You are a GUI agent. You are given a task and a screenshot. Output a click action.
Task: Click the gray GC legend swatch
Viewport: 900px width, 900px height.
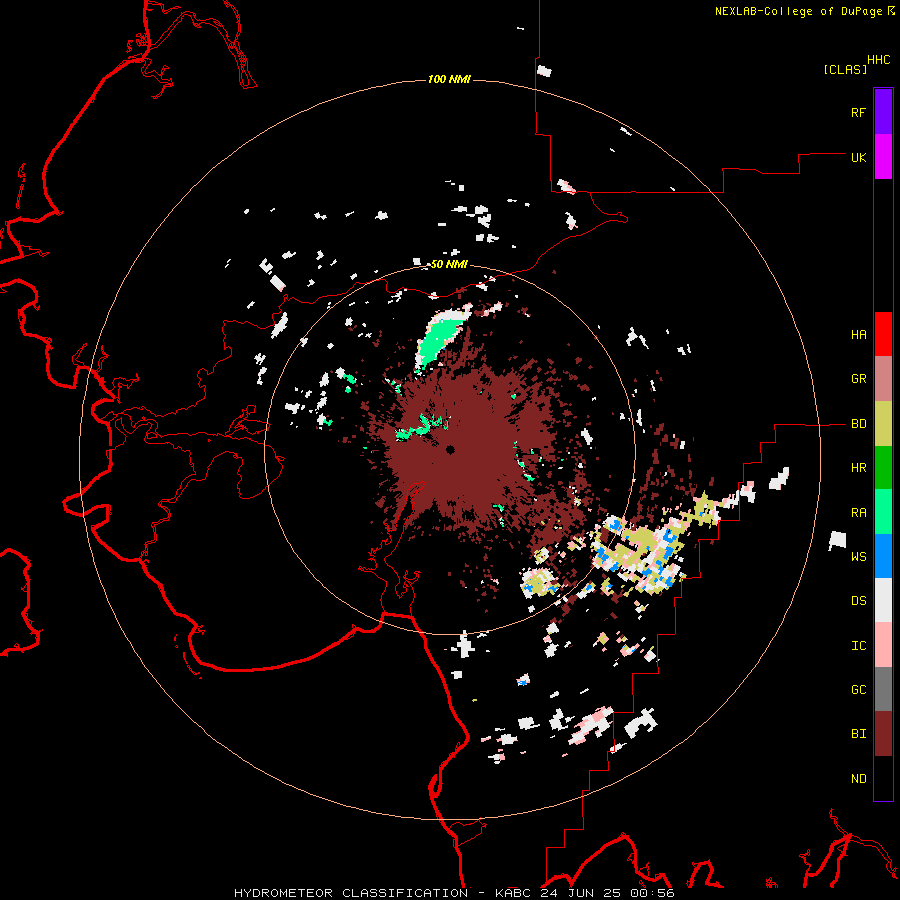(883, 689)
